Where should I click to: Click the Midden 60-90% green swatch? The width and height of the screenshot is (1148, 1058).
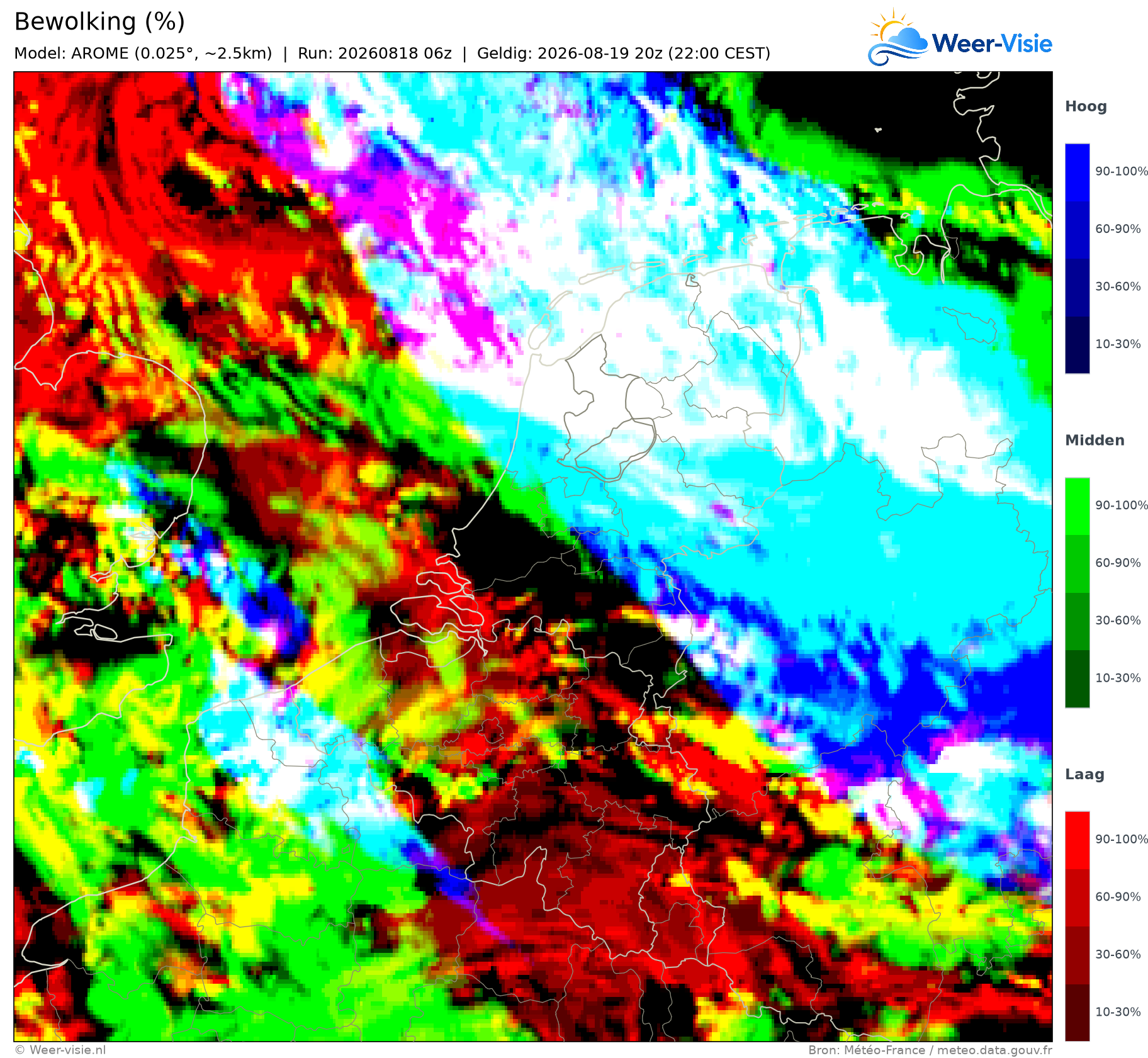[1077, 564]
